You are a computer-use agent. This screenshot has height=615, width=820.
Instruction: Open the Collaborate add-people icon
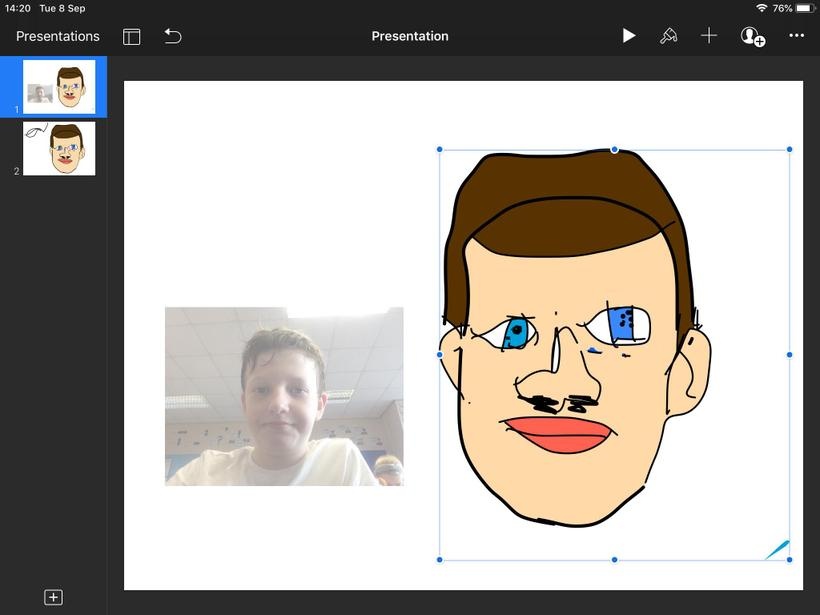pyautogui.click(x=752, y=36)
